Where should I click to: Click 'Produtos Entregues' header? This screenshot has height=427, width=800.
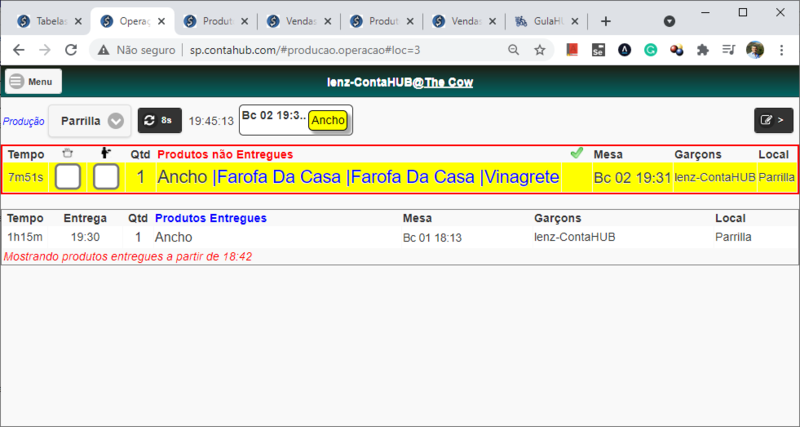click(211, 218)
